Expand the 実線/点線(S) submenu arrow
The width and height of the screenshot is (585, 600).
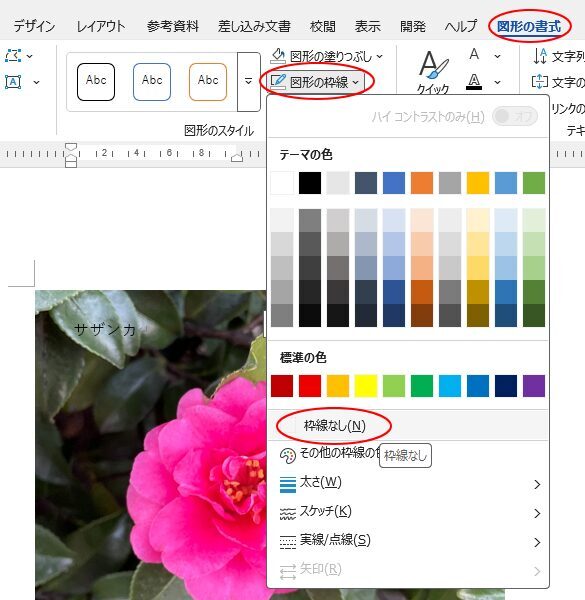click(x=537, y=542)
